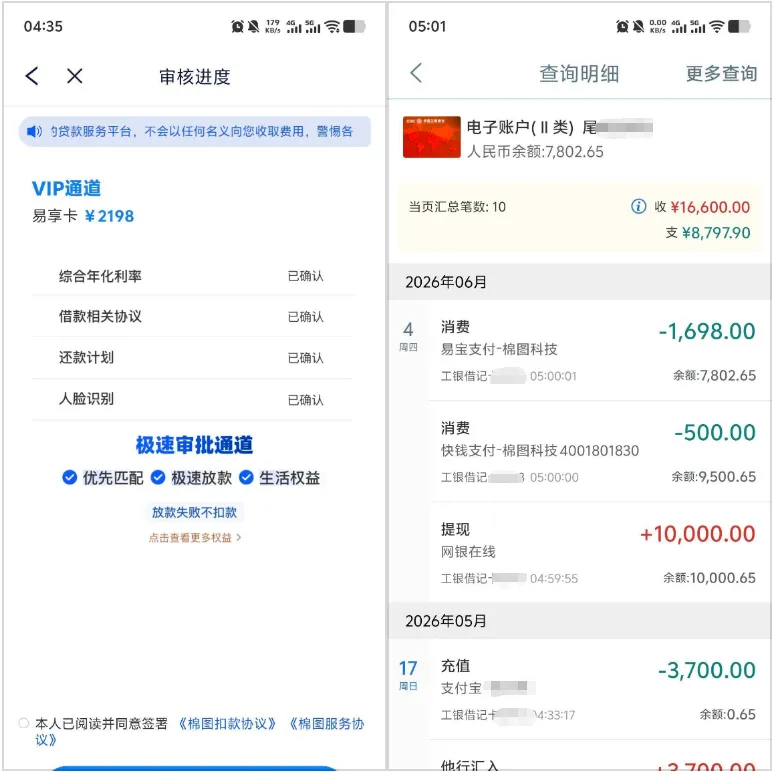Tap the speaker notice icon

pos(34,131)
